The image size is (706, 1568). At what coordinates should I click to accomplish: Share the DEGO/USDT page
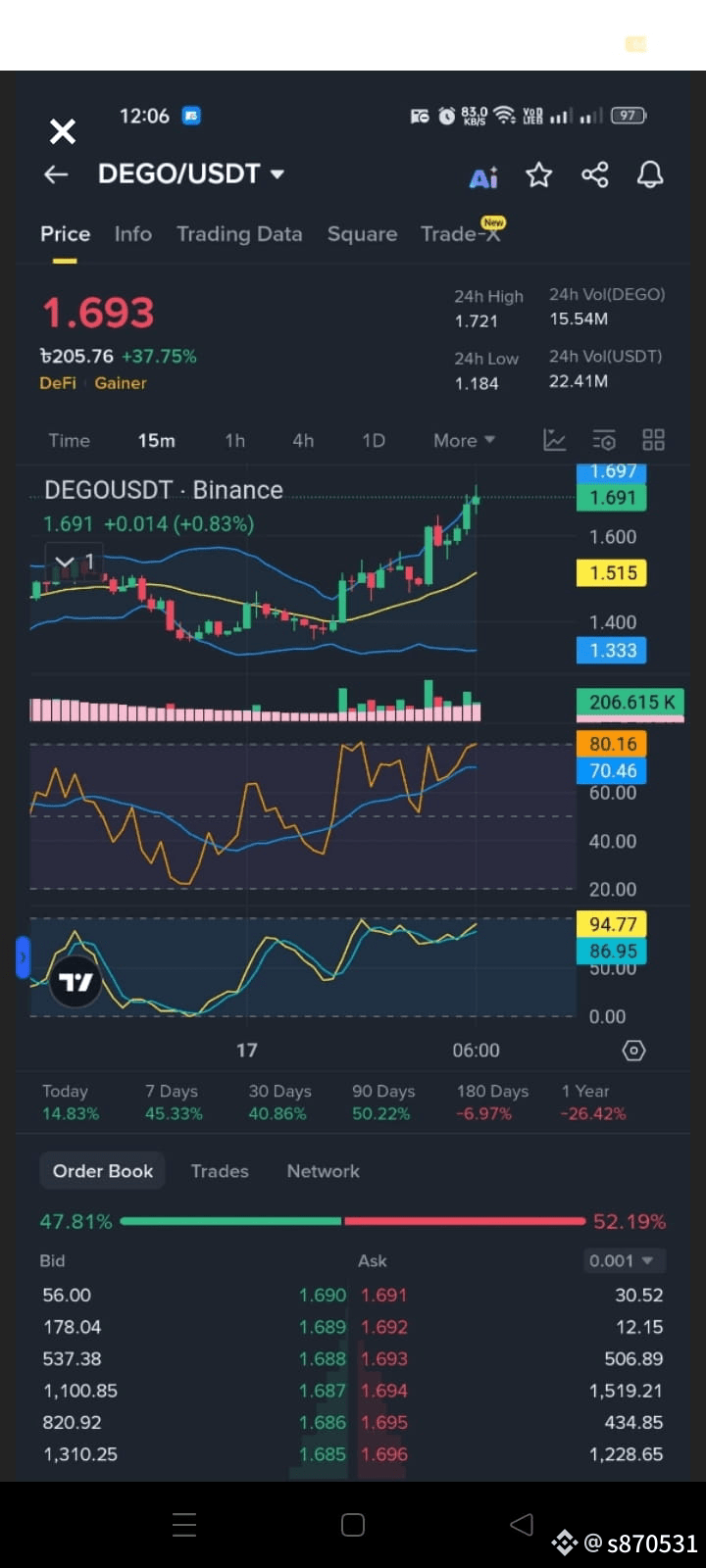[595, 174]
